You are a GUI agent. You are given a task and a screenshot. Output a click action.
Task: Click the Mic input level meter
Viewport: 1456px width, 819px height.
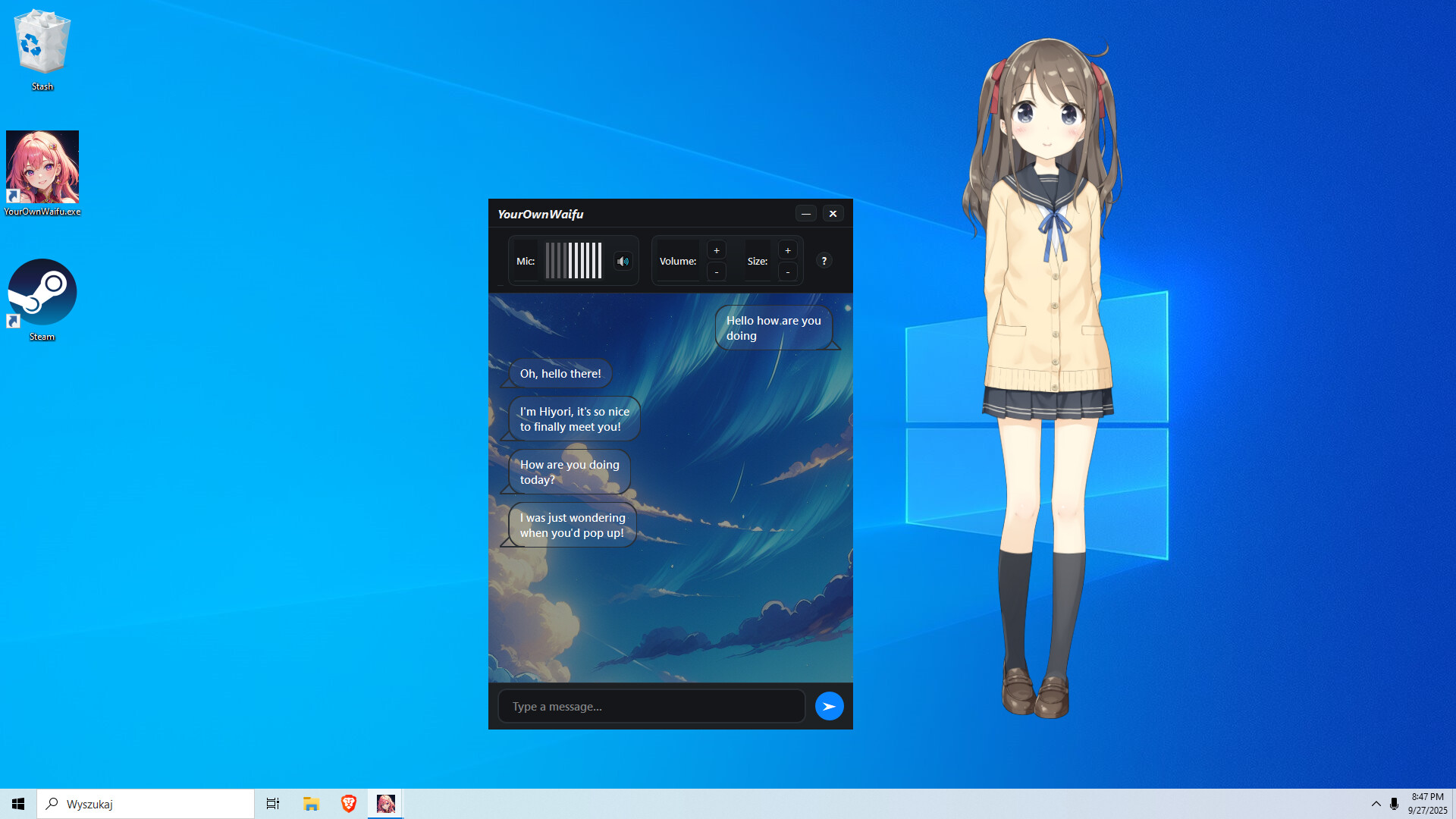click(574, 260)
